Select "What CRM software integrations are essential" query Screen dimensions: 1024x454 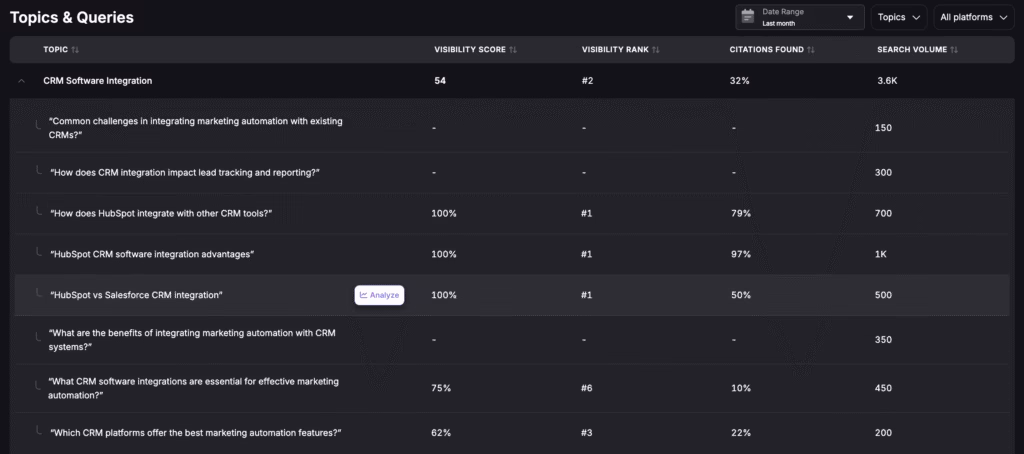point(194,387)
